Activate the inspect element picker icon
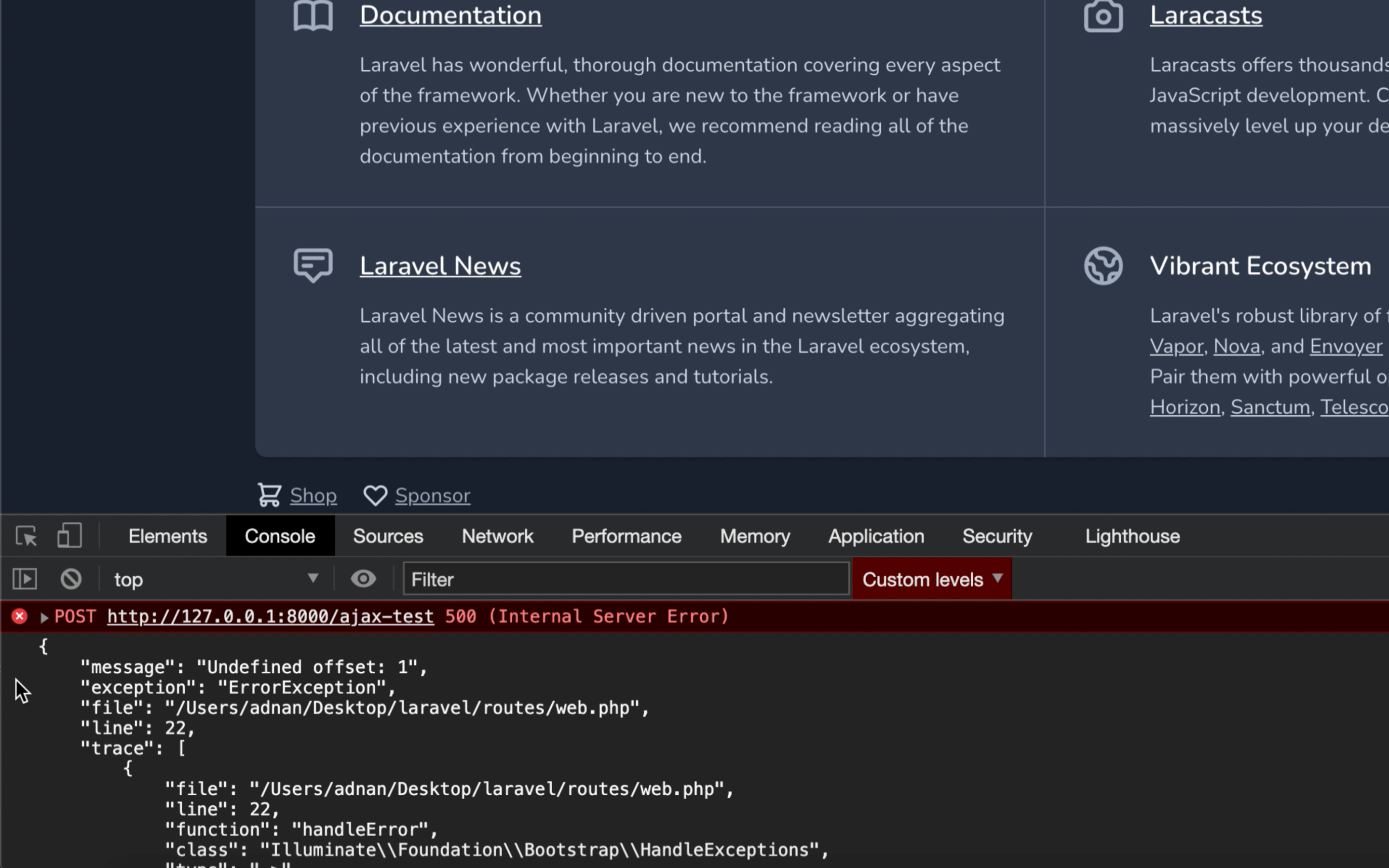The width and height of the screenshot is (1389, 868). [27, 536]
